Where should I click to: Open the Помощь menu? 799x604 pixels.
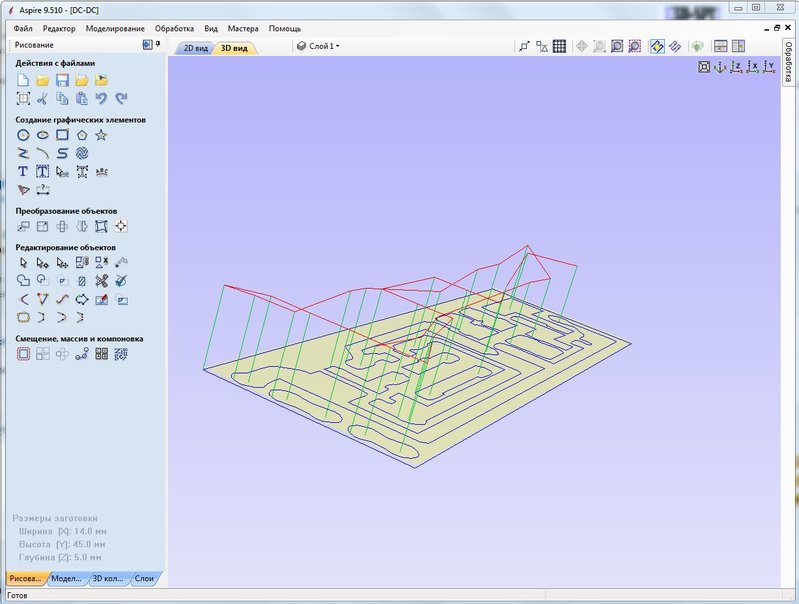[284, 28]
